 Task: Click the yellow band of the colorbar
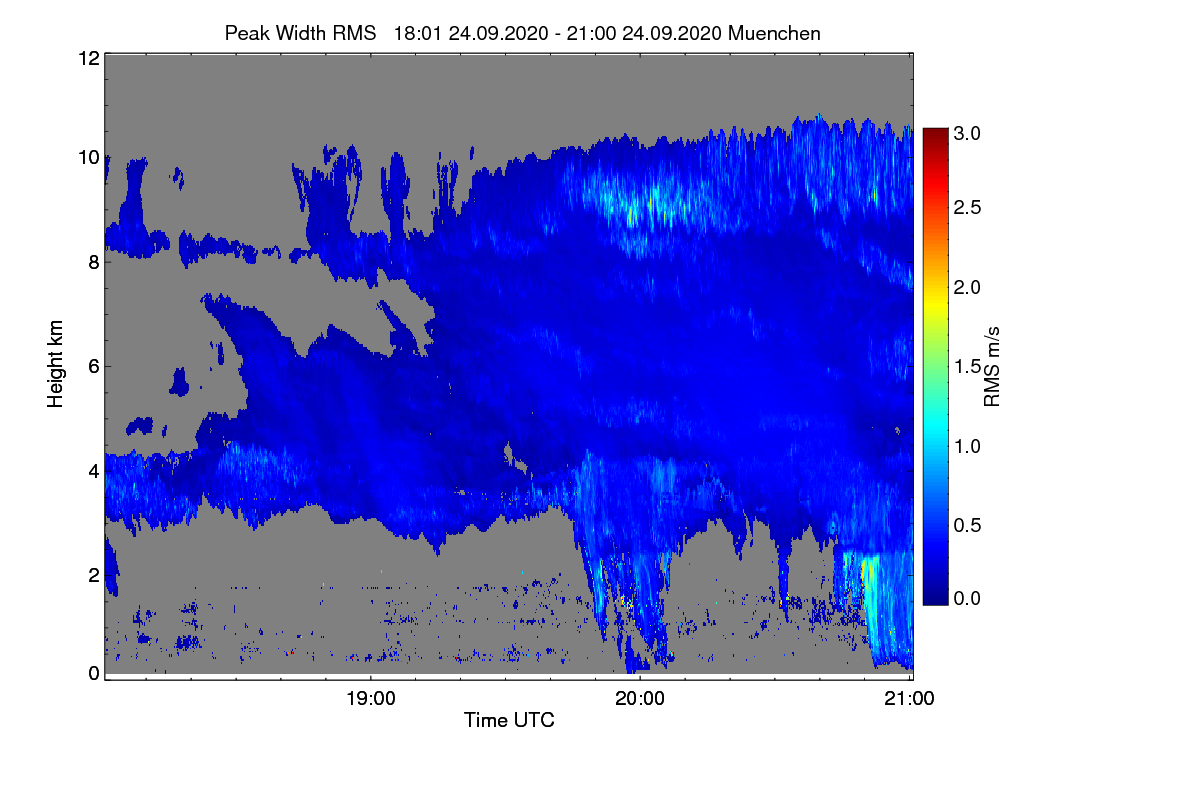(935, 302)
